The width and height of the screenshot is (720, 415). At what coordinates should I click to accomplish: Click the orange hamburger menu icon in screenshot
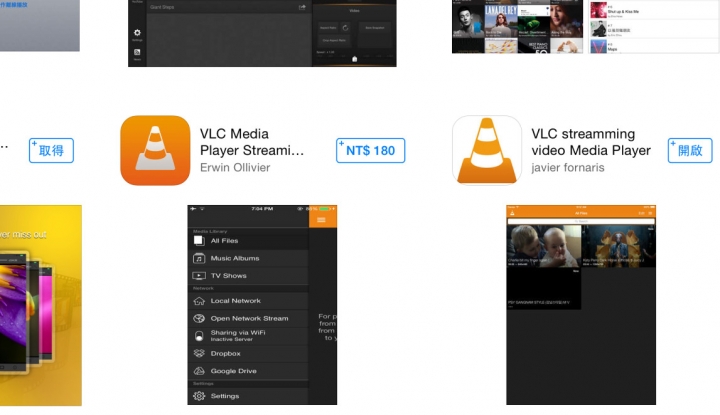[x=321, y=220]
